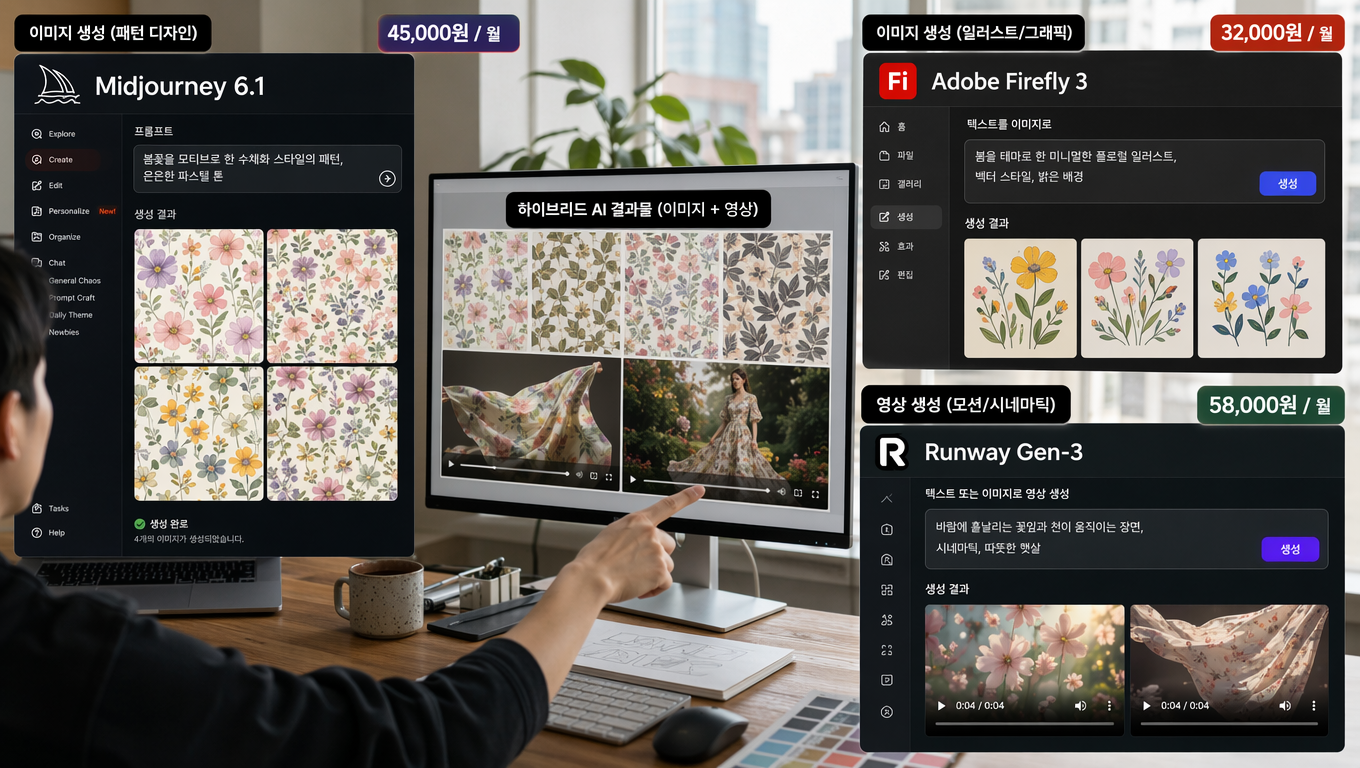Play the pink flowers video in Runway

coord(940,706)
